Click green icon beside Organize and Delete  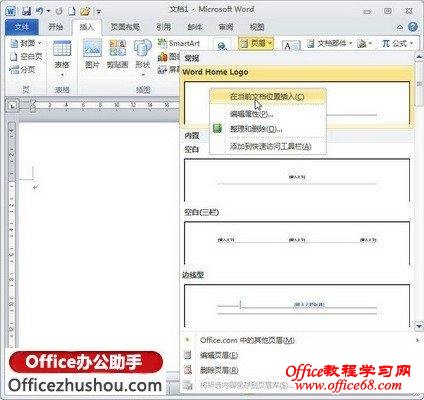click(217, 128)
